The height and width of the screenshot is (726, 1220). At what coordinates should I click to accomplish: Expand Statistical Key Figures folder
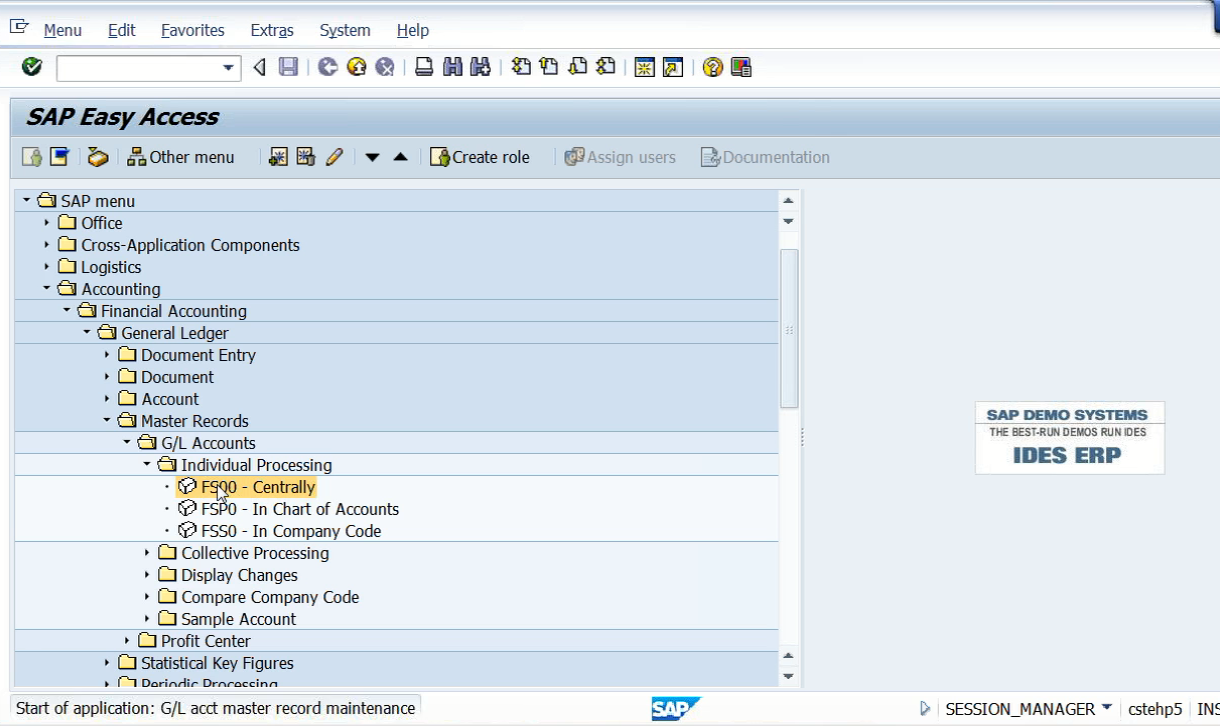(106, 663)
